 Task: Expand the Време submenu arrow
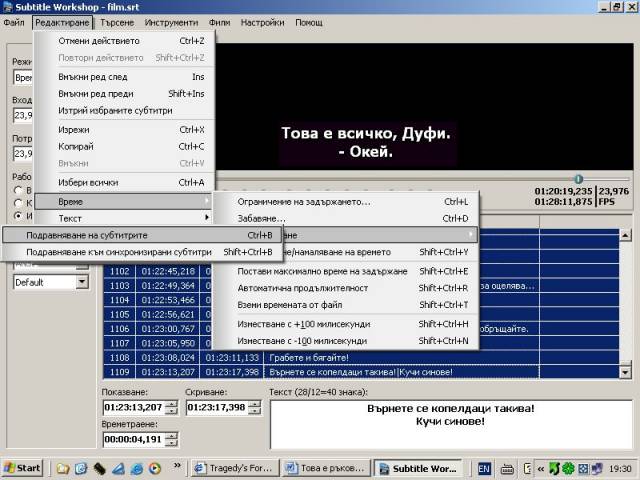pos(207,201)
